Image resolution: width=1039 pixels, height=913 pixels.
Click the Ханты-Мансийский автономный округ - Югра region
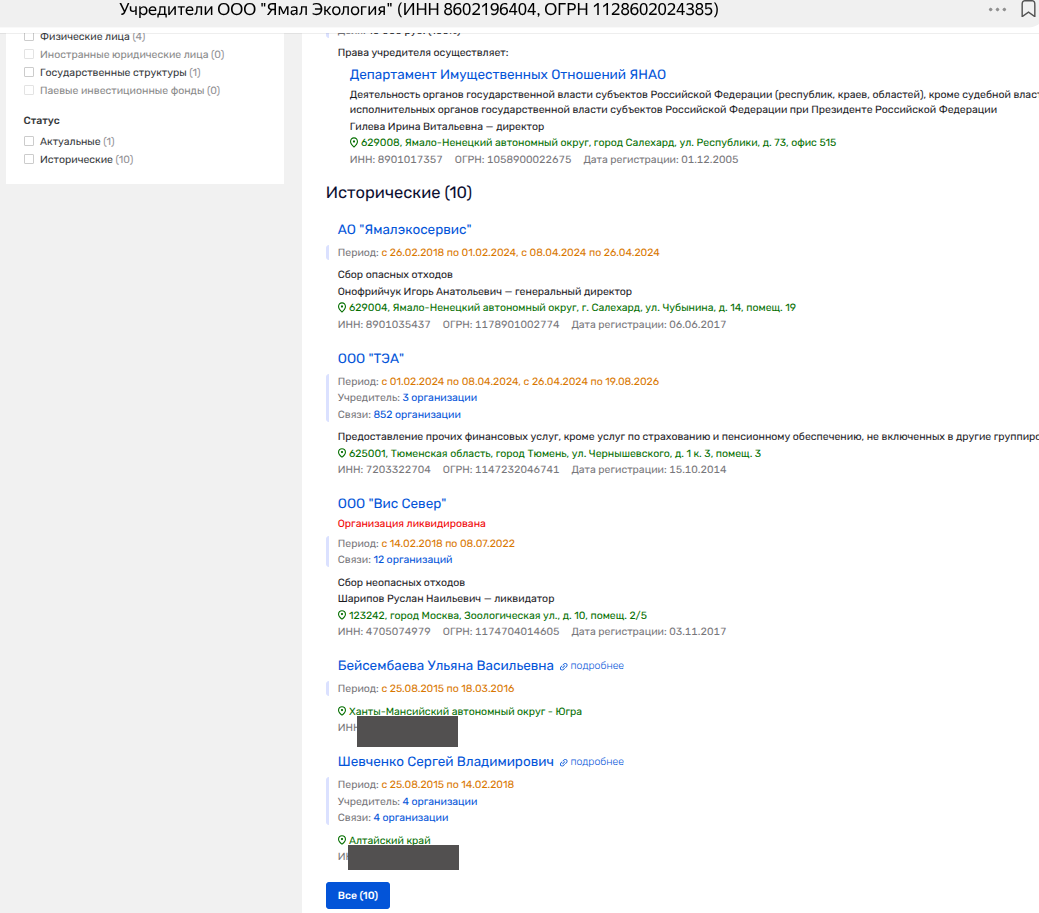[465, 712]
